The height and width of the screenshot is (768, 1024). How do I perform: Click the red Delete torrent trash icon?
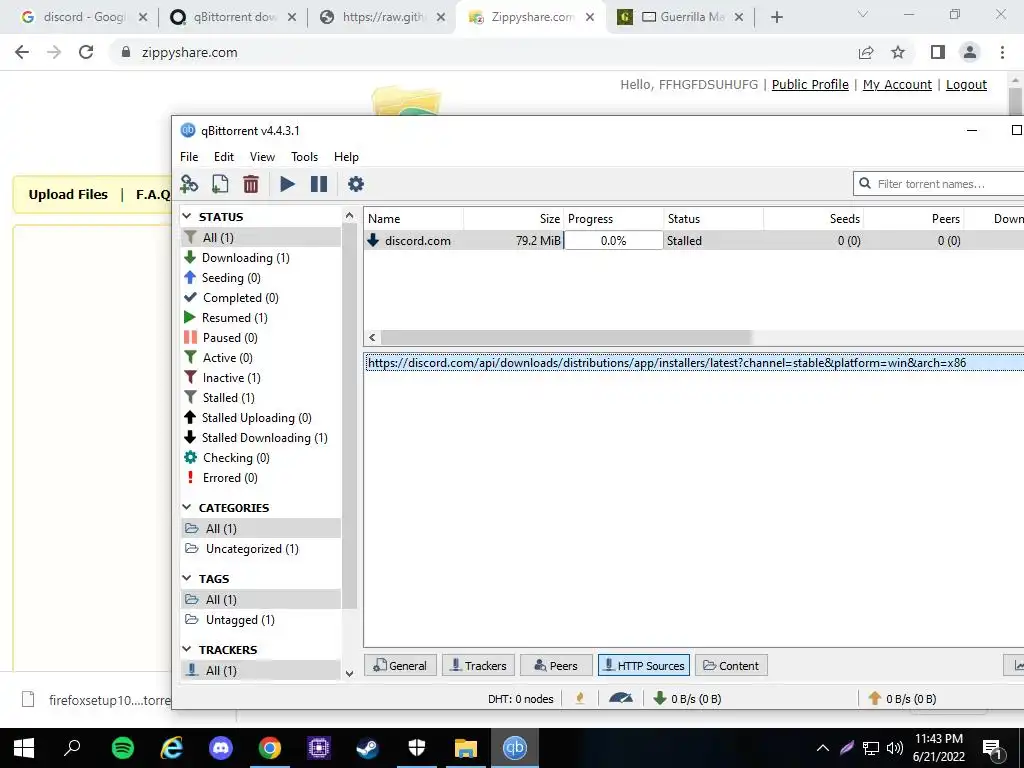pyautogui.click(x=251, y=184)
